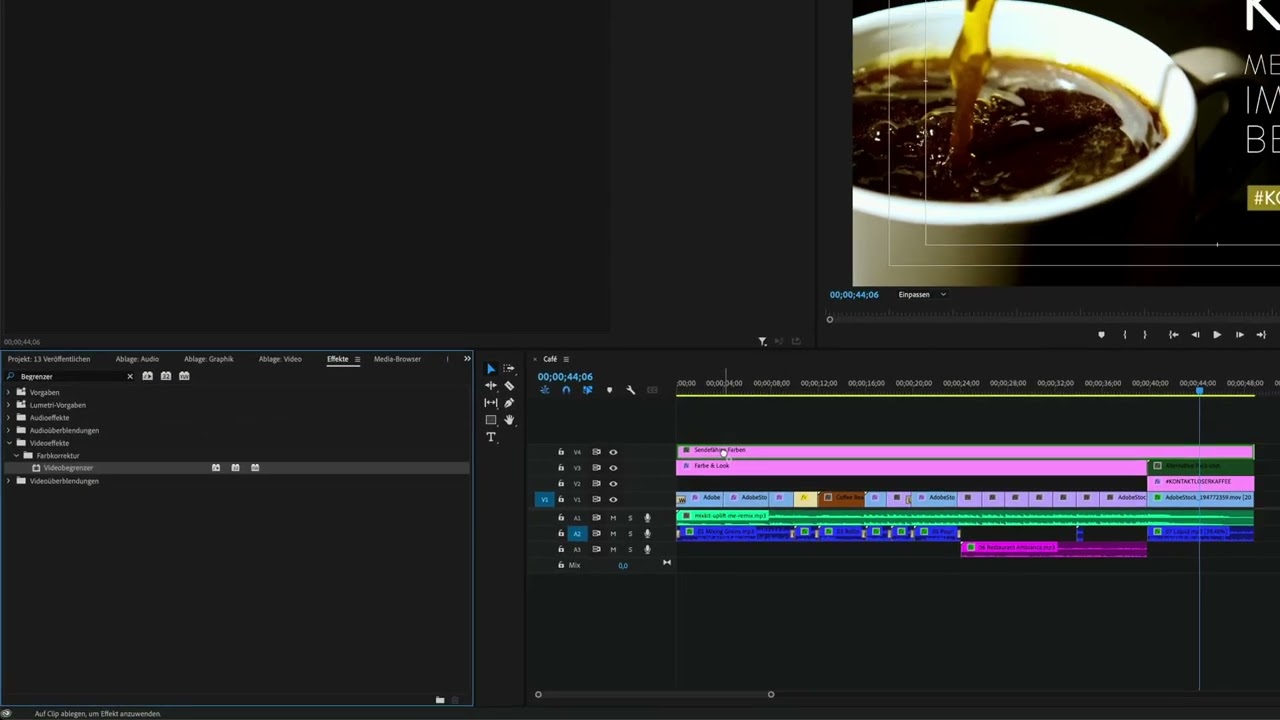Open timeline display settings wrench
Viewport: 1280px width, 720px height.
point(630,390)
